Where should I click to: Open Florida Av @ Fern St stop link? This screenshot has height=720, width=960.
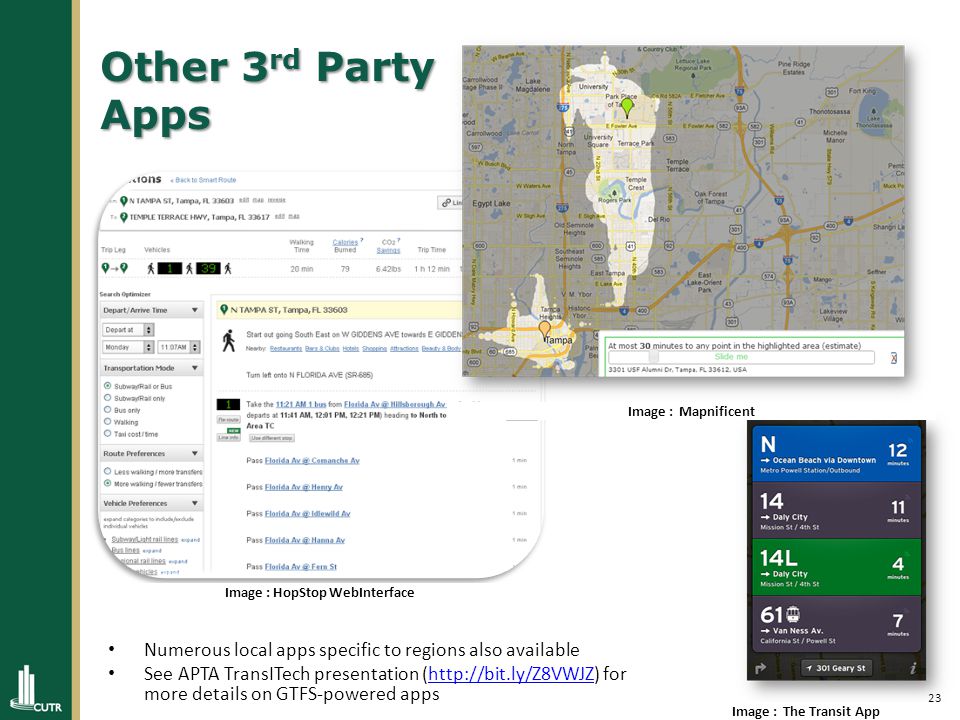tap(301, 567)
